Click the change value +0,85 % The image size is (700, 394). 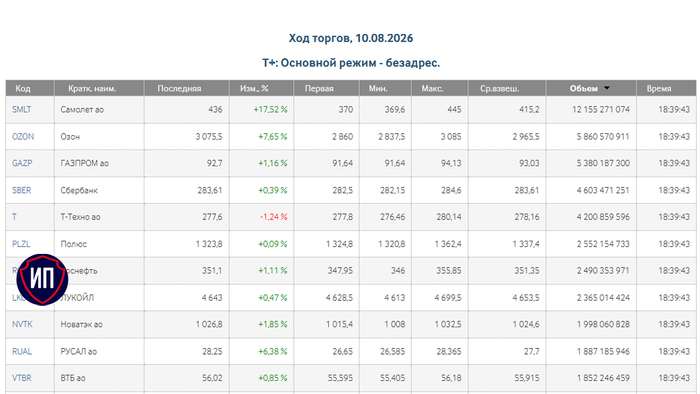[273, 378]
